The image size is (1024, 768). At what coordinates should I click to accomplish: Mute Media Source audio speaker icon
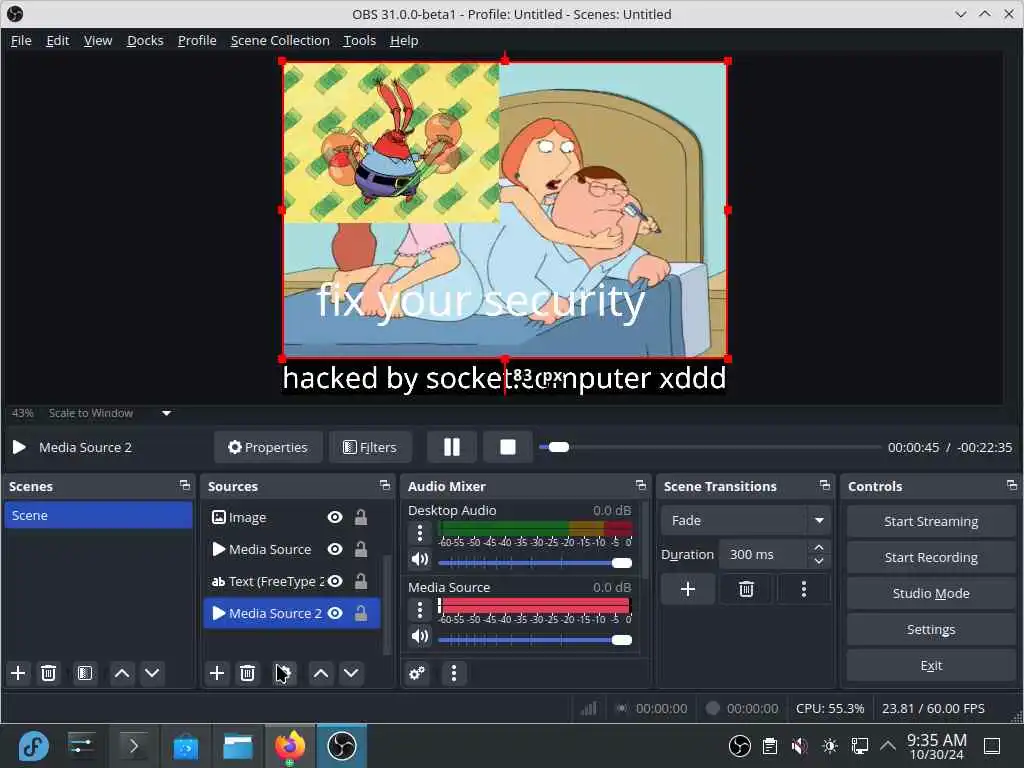pos(420,636)
